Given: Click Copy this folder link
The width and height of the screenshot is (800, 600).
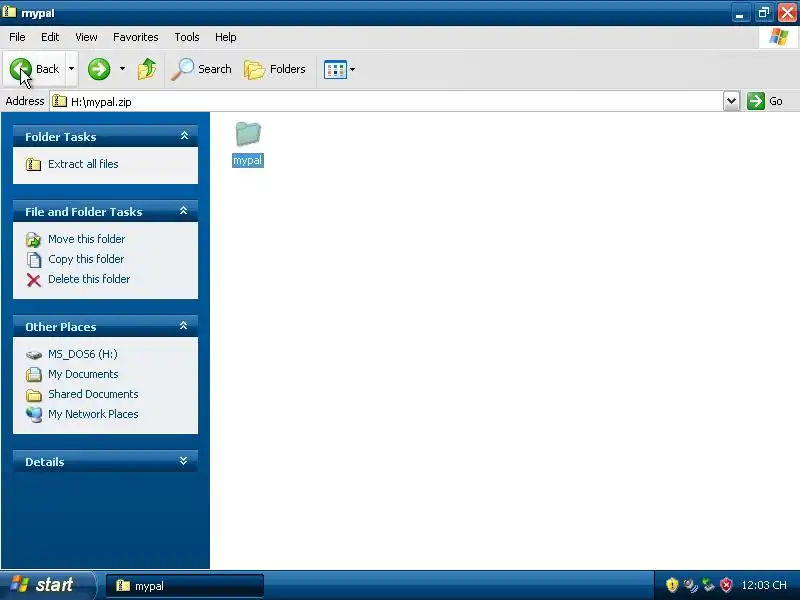Looking at the screenshot, I should tap(86, 259).
